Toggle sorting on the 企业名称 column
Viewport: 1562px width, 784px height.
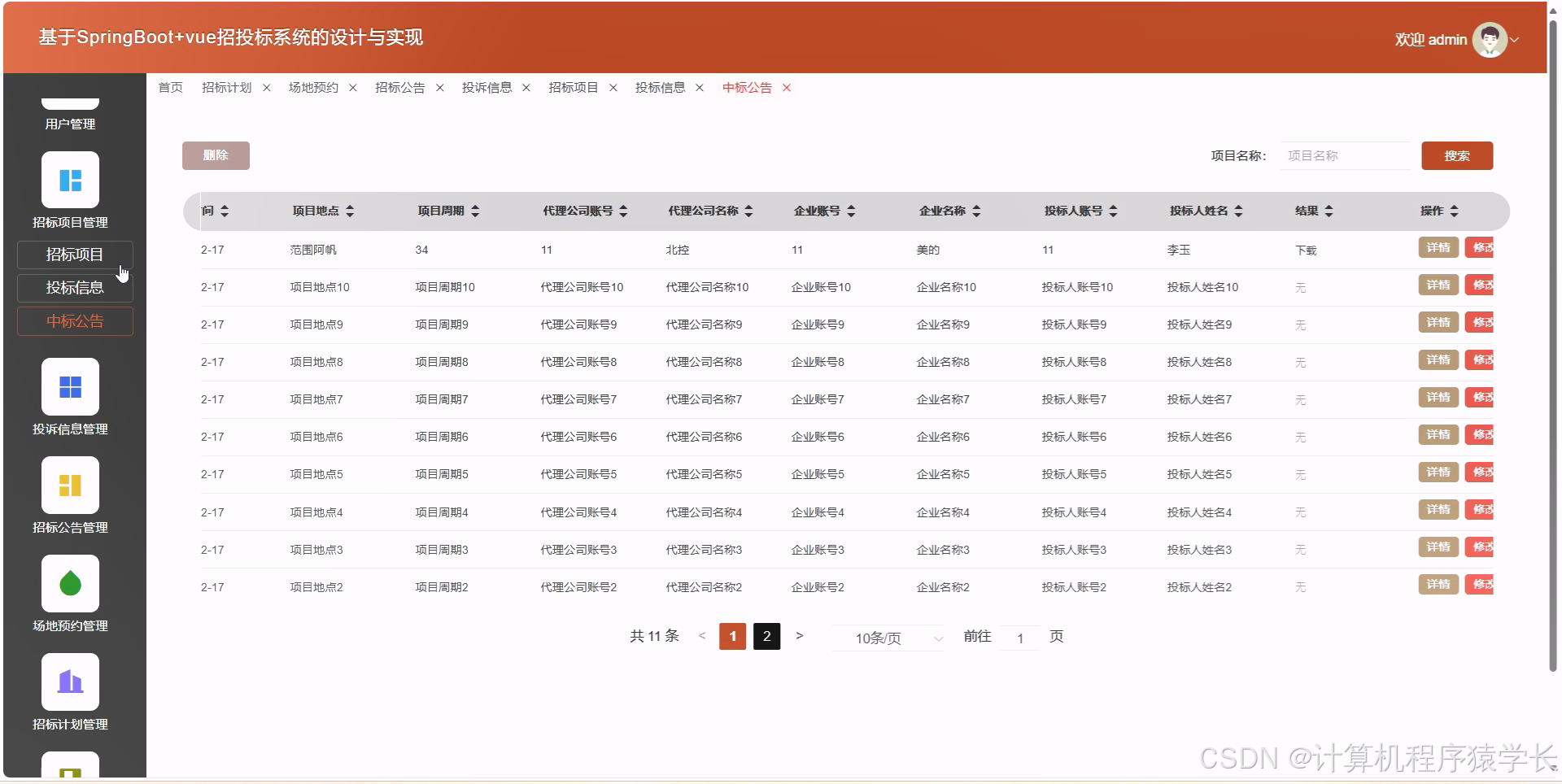(976, 211)
